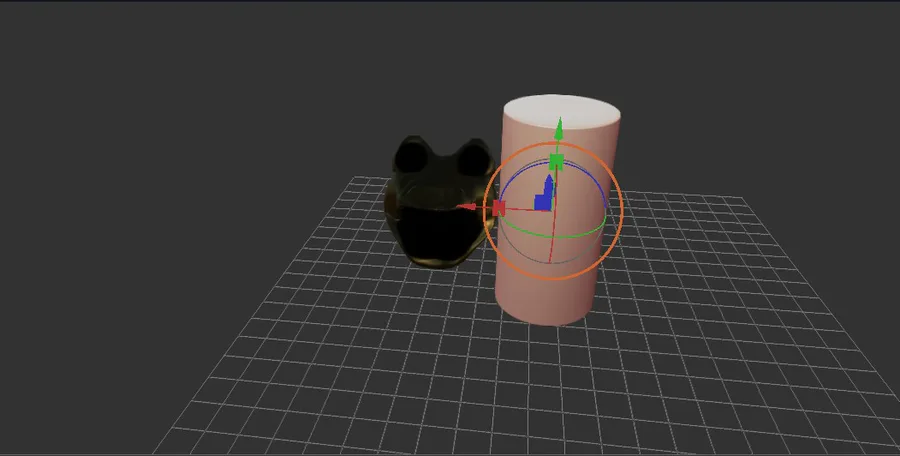Click the green Y-axis scale cube handle

pyautogui.click(x=556, y=162)
